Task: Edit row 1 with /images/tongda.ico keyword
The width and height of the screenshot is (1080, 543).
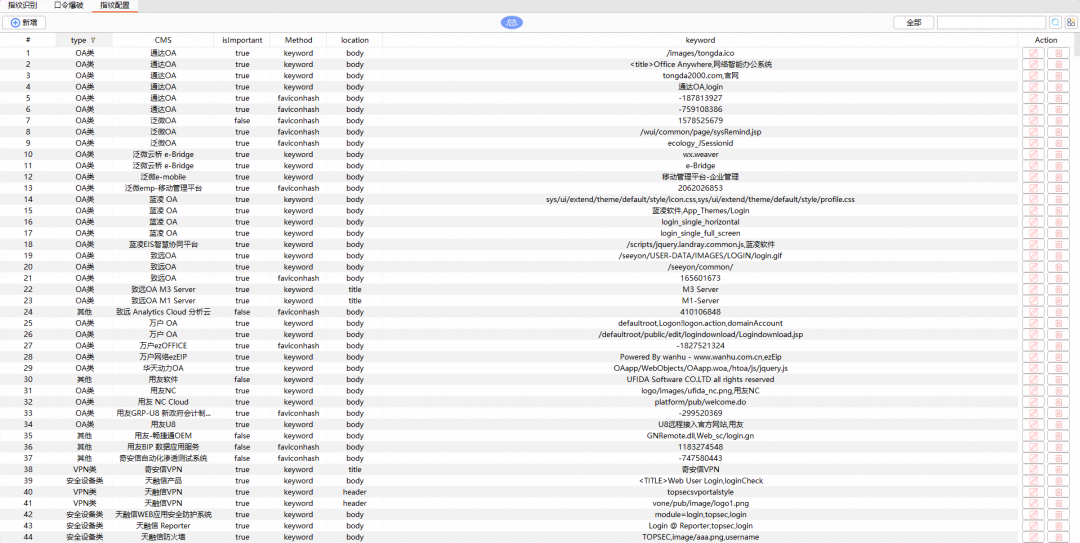Action: [x=1033, y=53]
